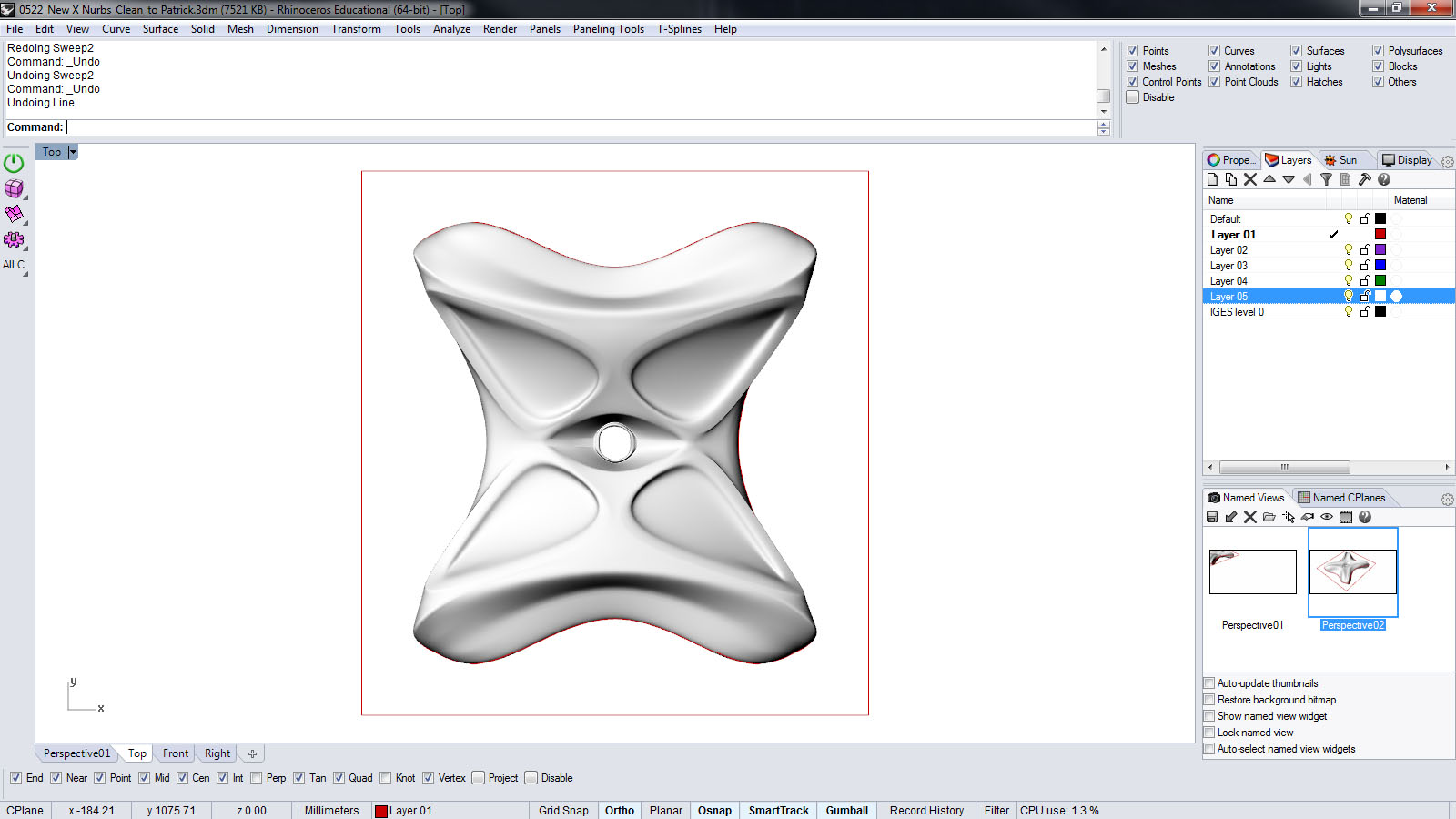1456x819 pixels.
Task: Click Record History in status bar
Action: [x=926, y=811]
